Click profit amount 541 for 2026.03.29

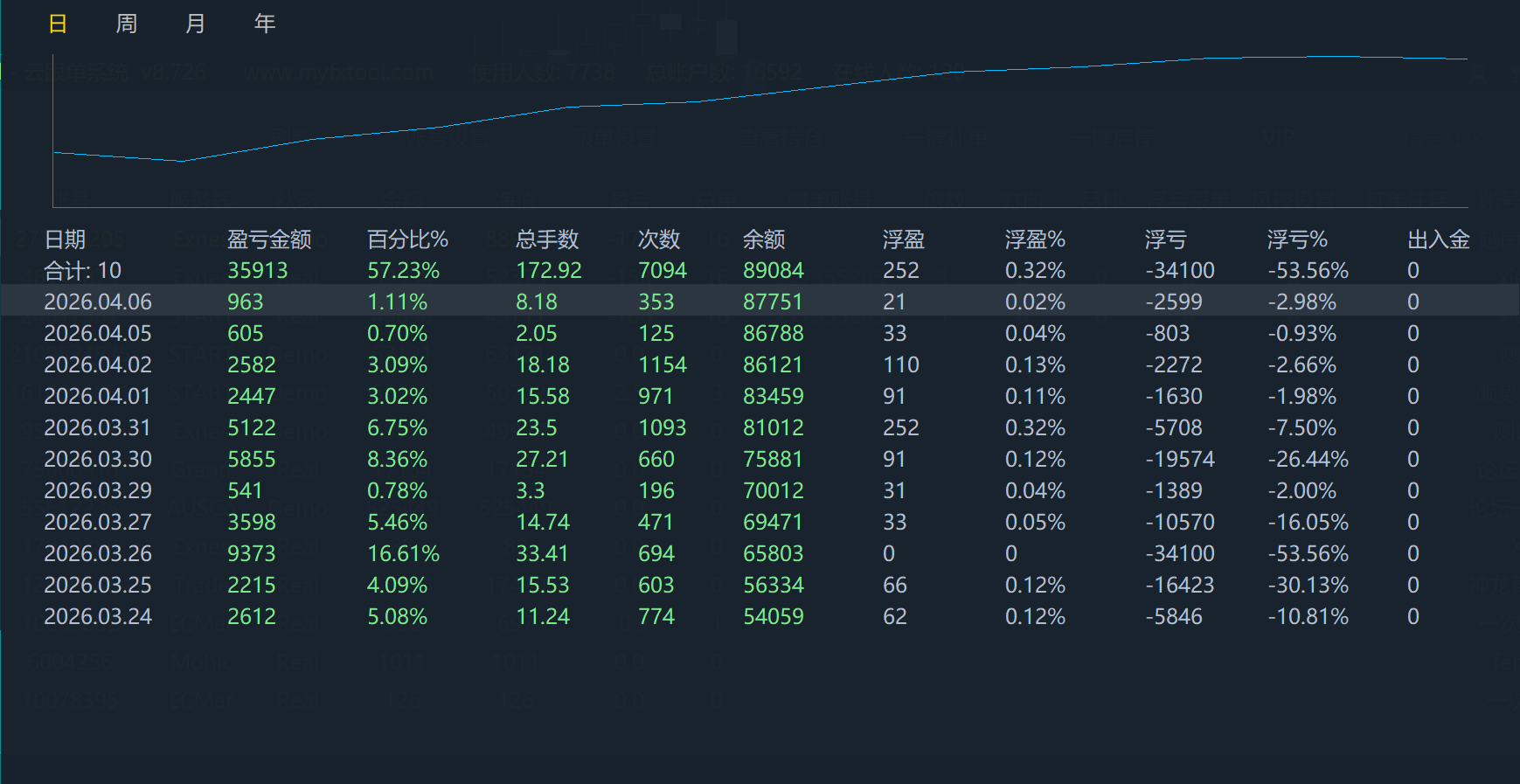point(246,491)
